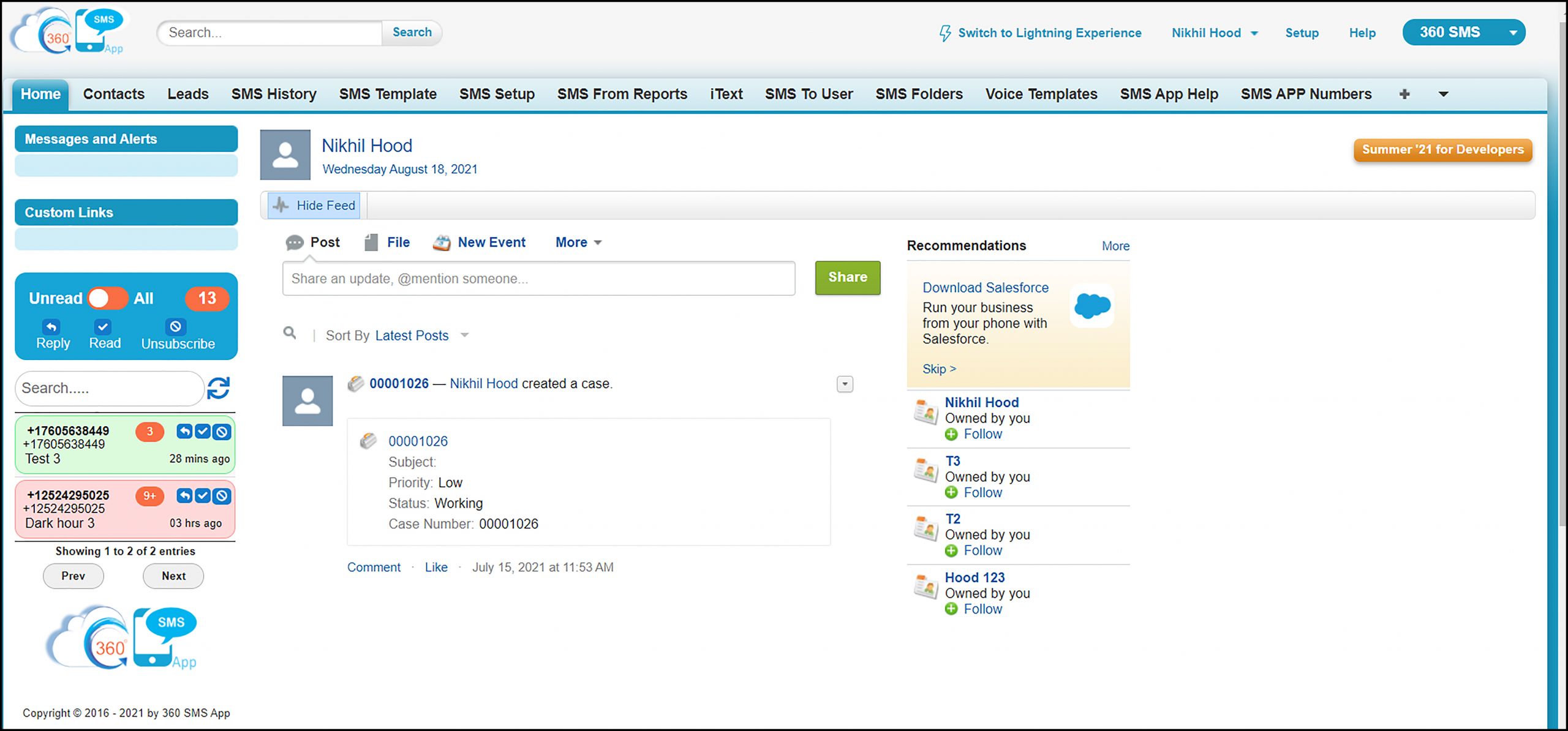Click the feed search magnifier icon
1568x731 pixels.
pyautogui.click(x=290, y=333)
